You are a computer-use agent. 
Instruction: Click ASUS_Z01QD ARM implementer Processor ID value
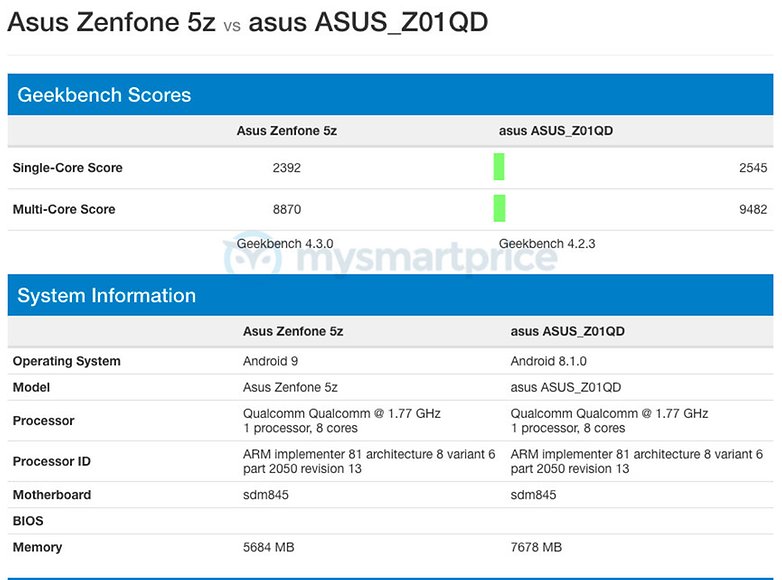click(x=636, y=461)
